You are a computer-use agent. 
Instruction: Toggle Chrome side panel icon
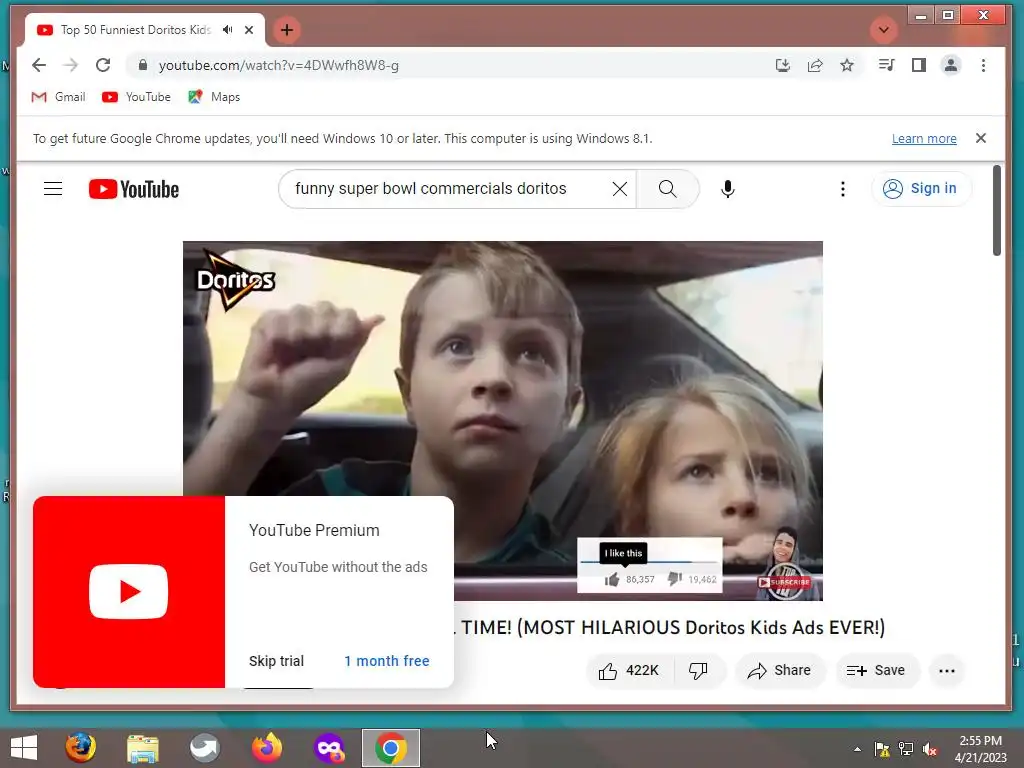(918, 65)
